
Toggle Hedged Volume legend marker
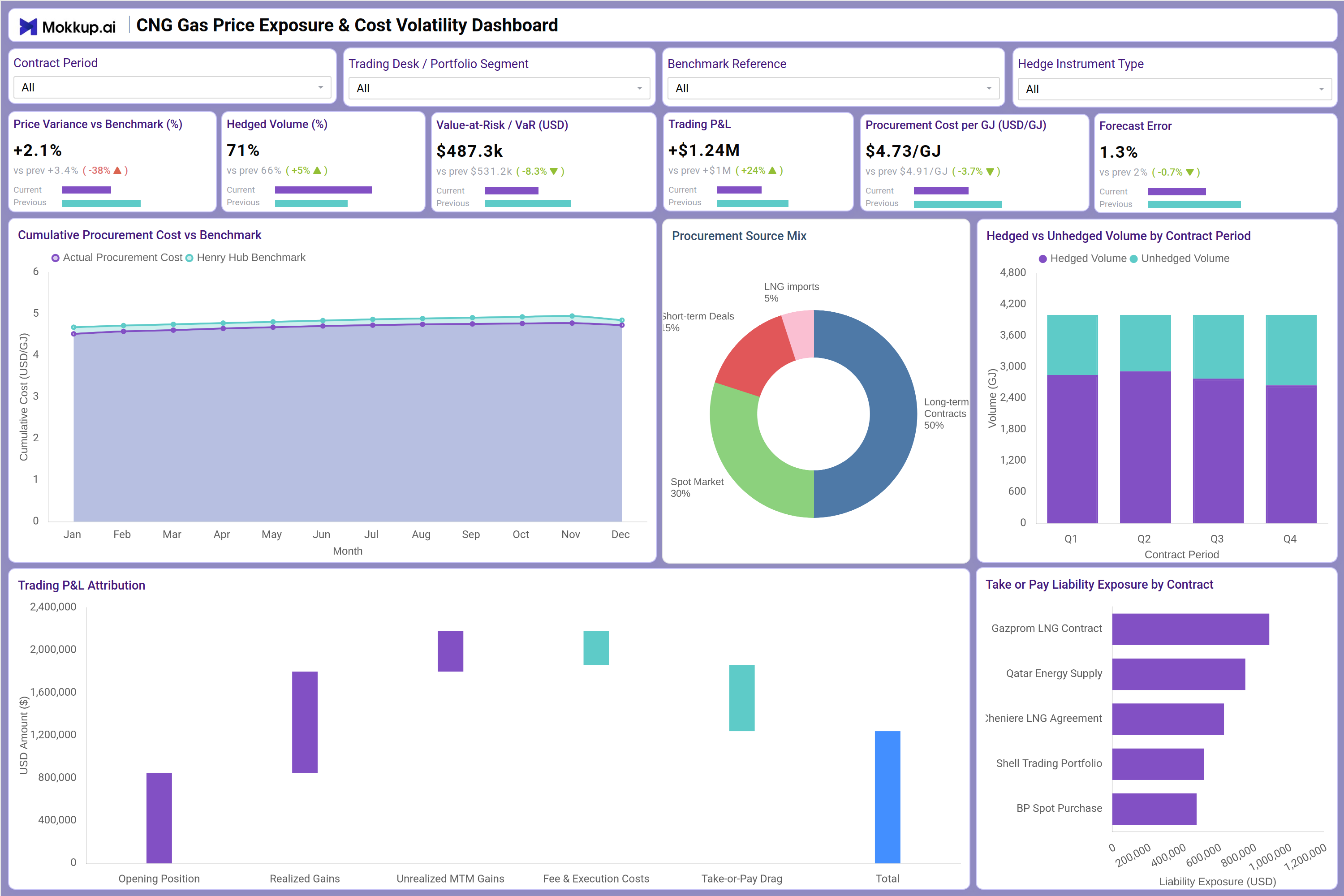(x=1042, y=259)
